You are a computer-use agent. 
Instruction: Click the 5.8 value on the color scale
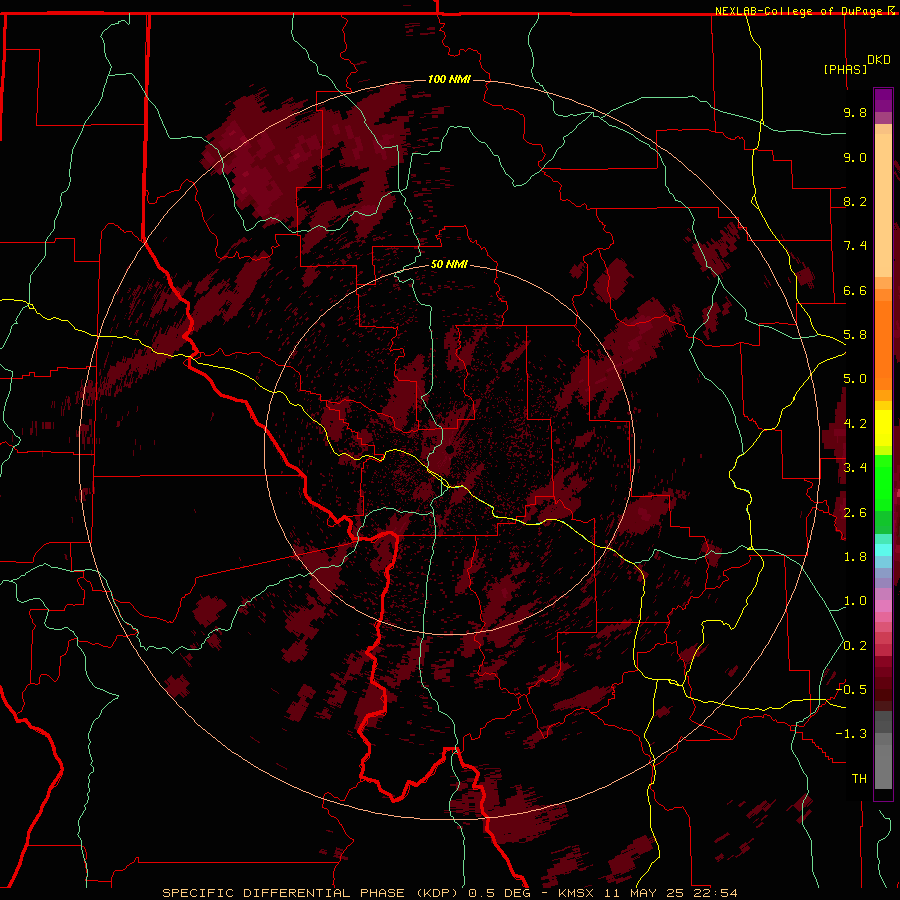coord(855,335)
